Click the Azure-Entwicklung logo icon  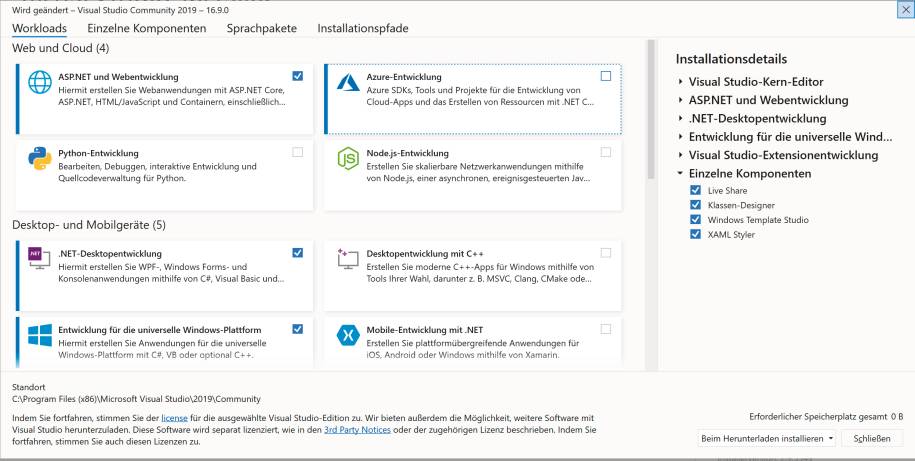348,82
